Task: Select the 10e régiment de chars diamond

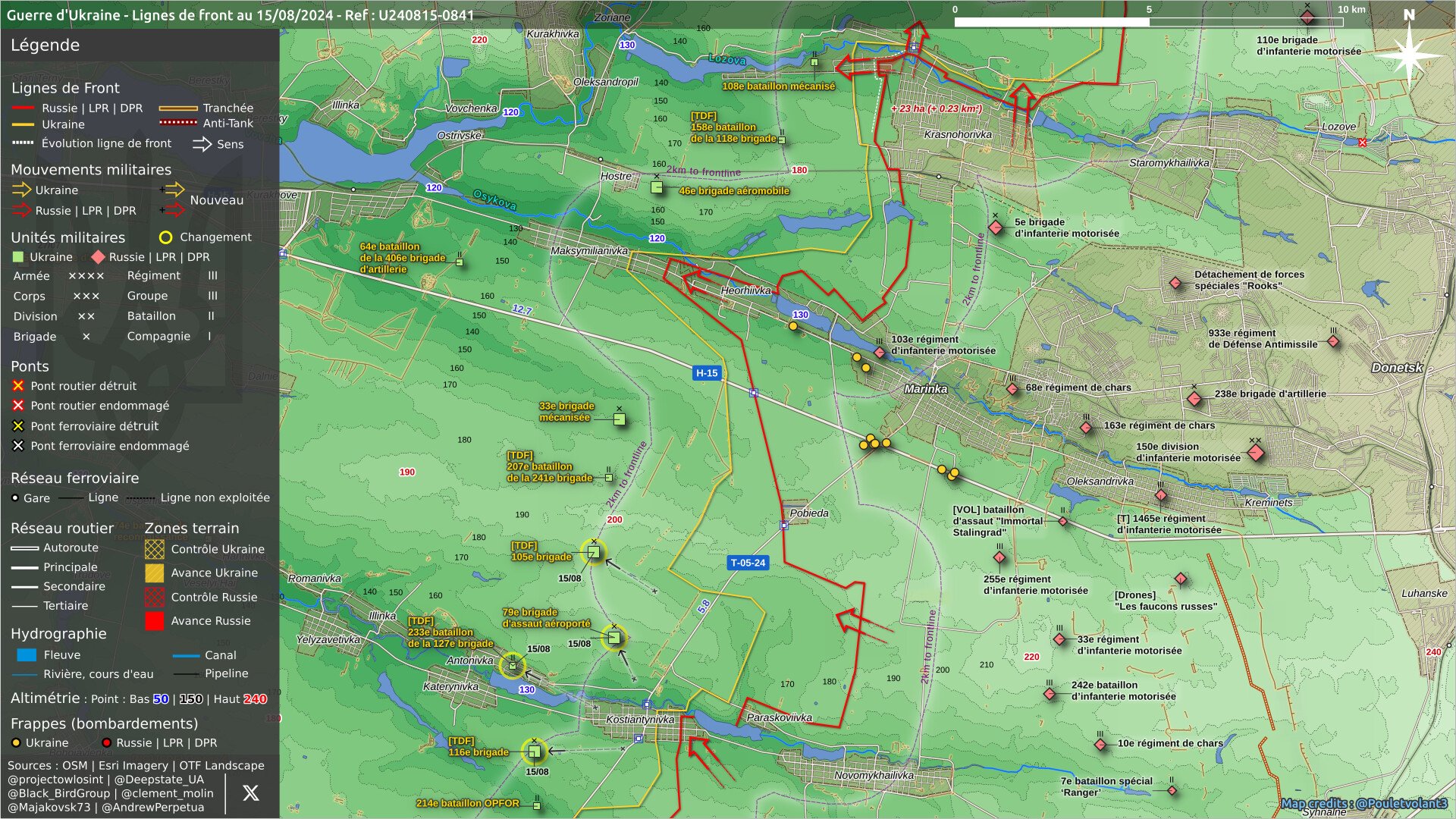Action: pyautogui.click(x=1100, y=745)
